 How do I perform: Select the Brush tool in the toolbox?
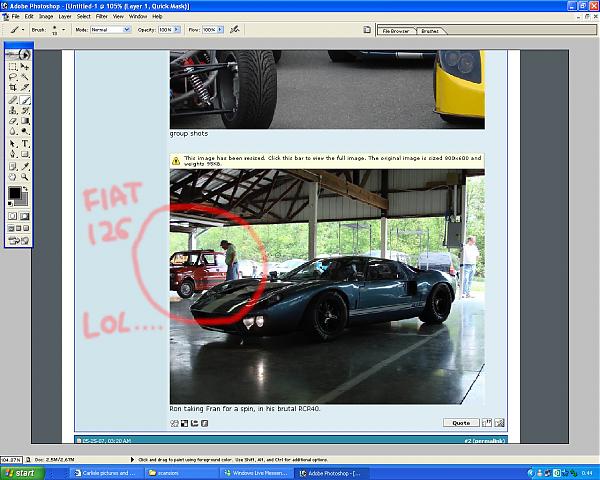coord(25,100)
